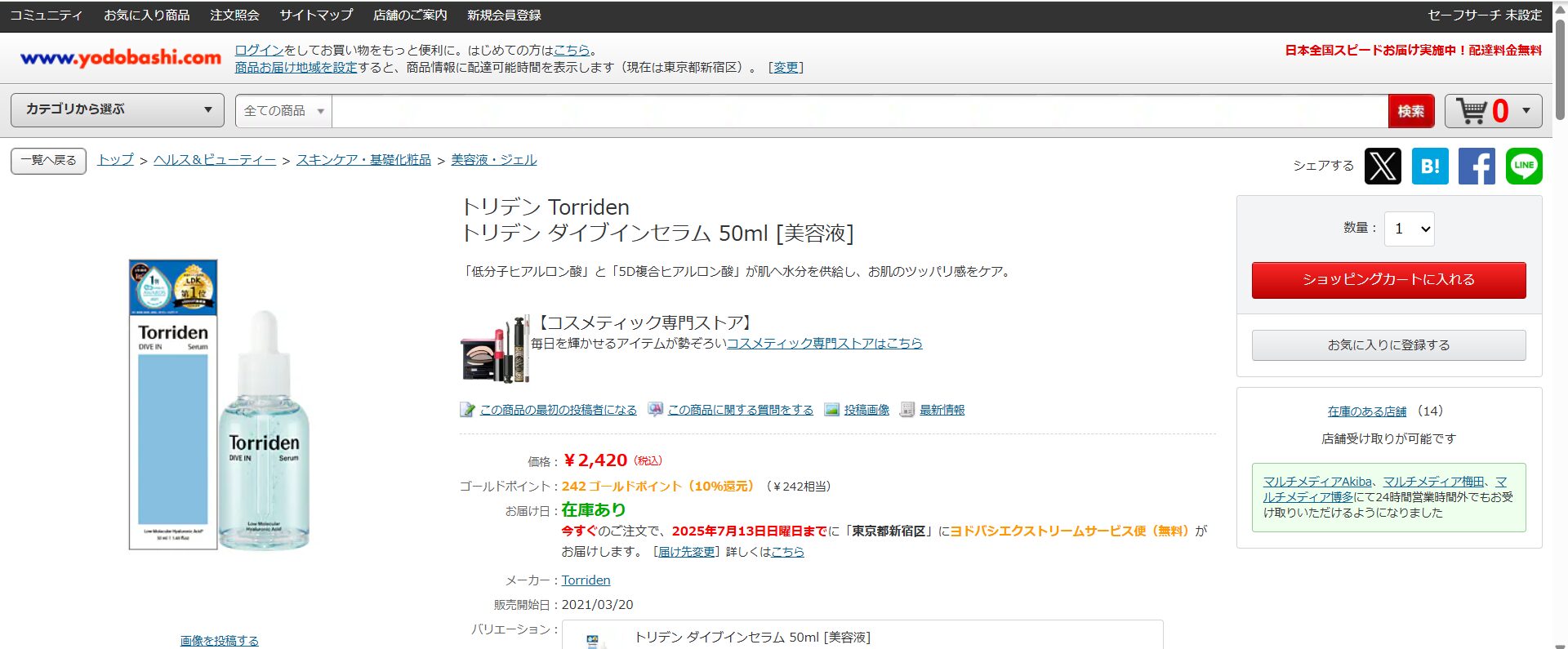Expand the cart dropdown arrow
The height and width of the screenshot is (649, 1568).
[x=1526, y=111]
